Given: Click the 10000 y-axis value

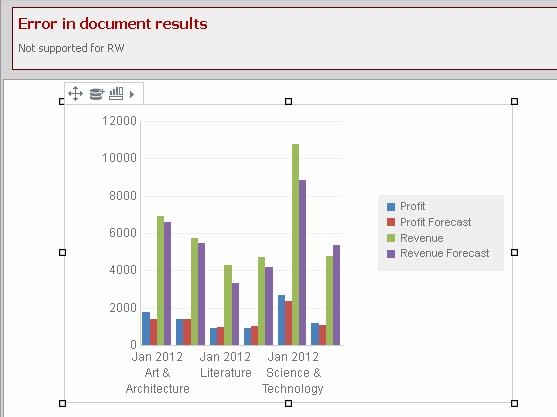Looking at the screenshot, I should (119, 158).
